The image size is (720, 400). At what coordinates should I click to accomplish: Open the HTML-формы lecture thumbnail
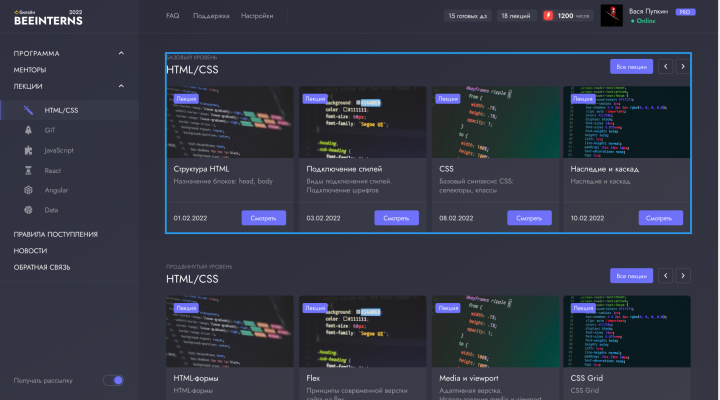click(230, 331)
